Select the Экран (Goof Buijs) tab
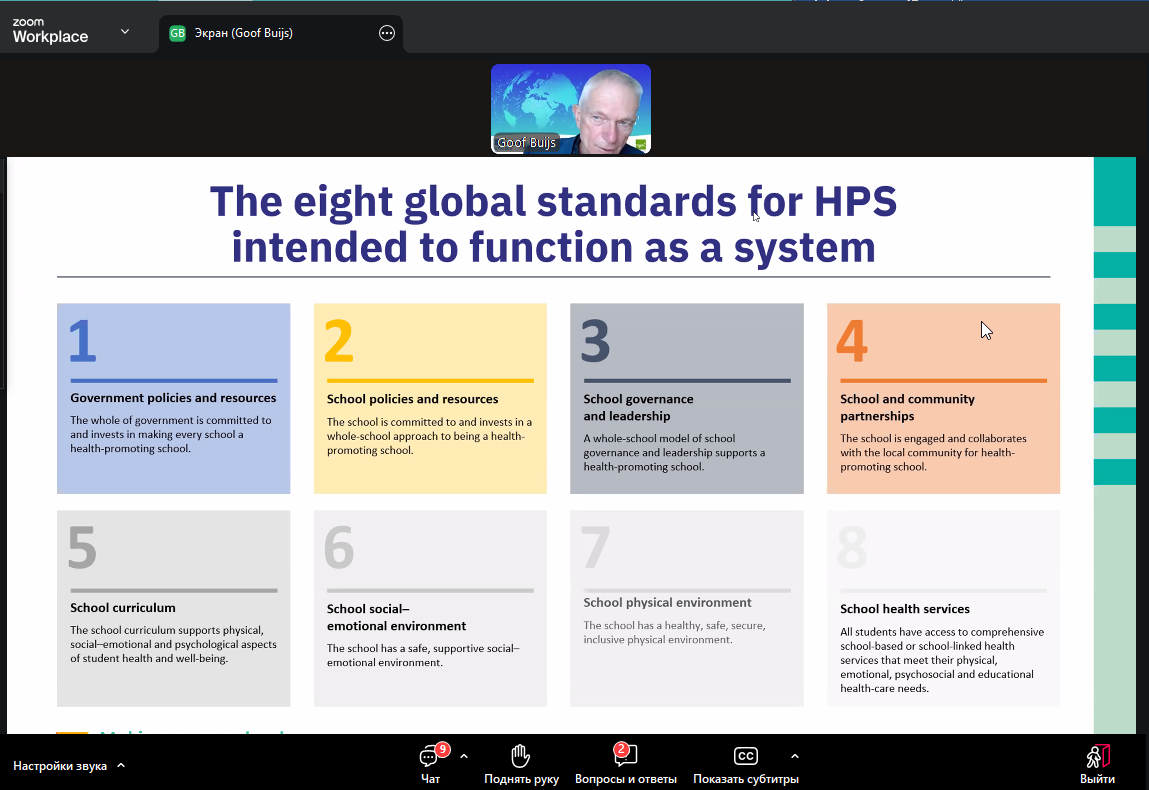 coord(243,33)
